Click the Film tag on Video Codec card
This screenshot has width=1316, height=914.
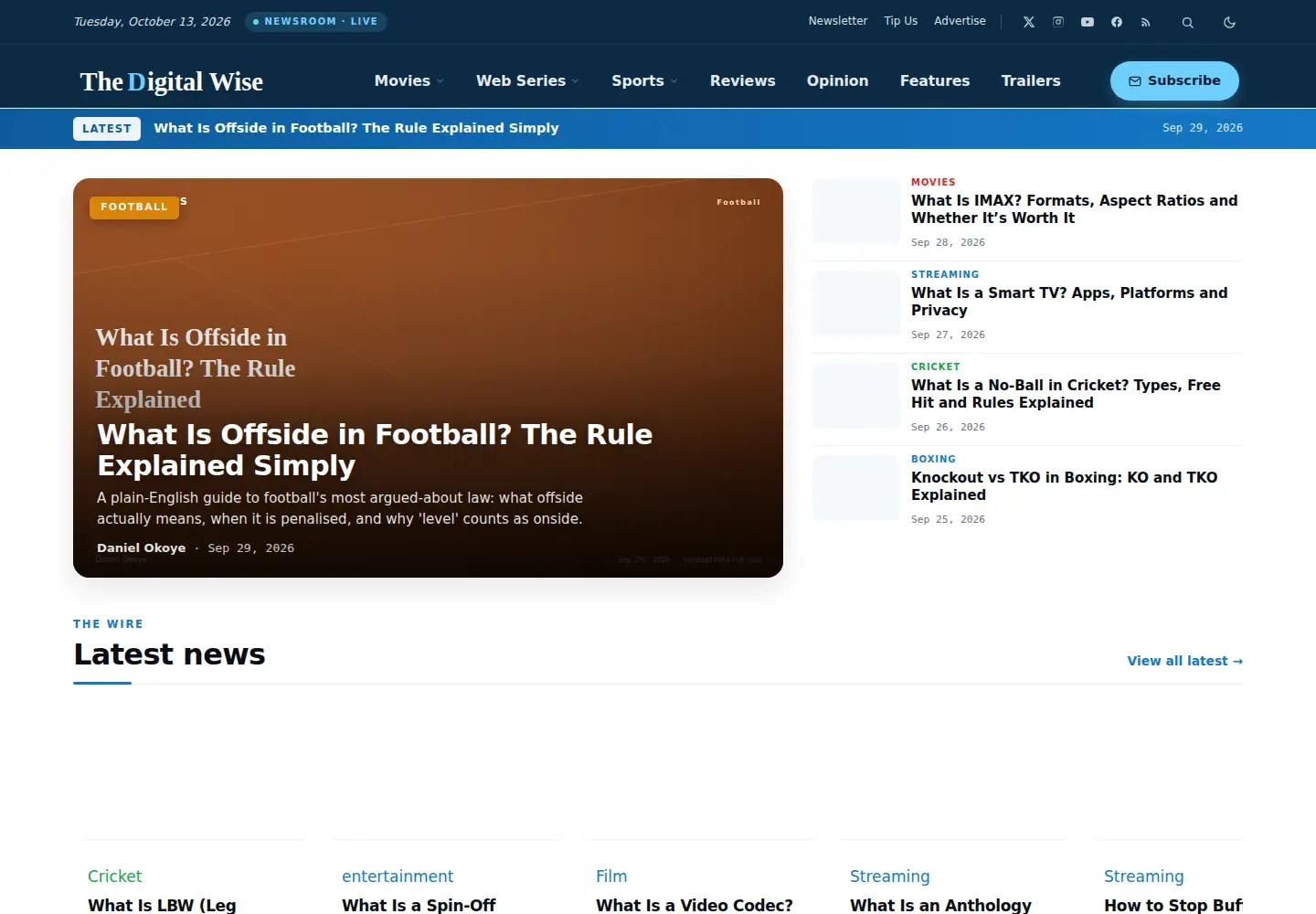[x=611, y=877]
